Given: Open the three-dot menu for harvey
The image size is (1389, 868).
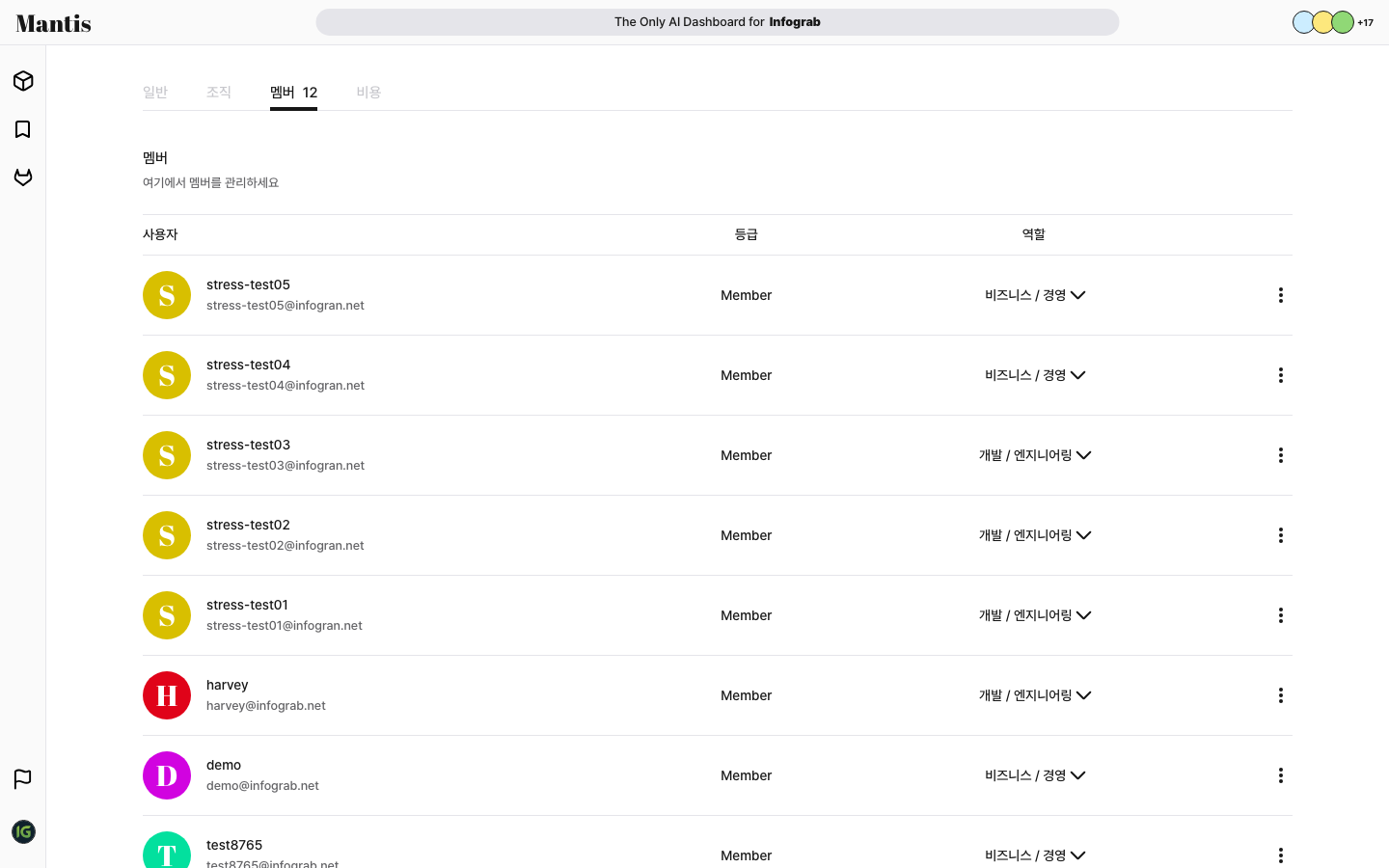Looking at the screenshot, I should pos(1280,695).
